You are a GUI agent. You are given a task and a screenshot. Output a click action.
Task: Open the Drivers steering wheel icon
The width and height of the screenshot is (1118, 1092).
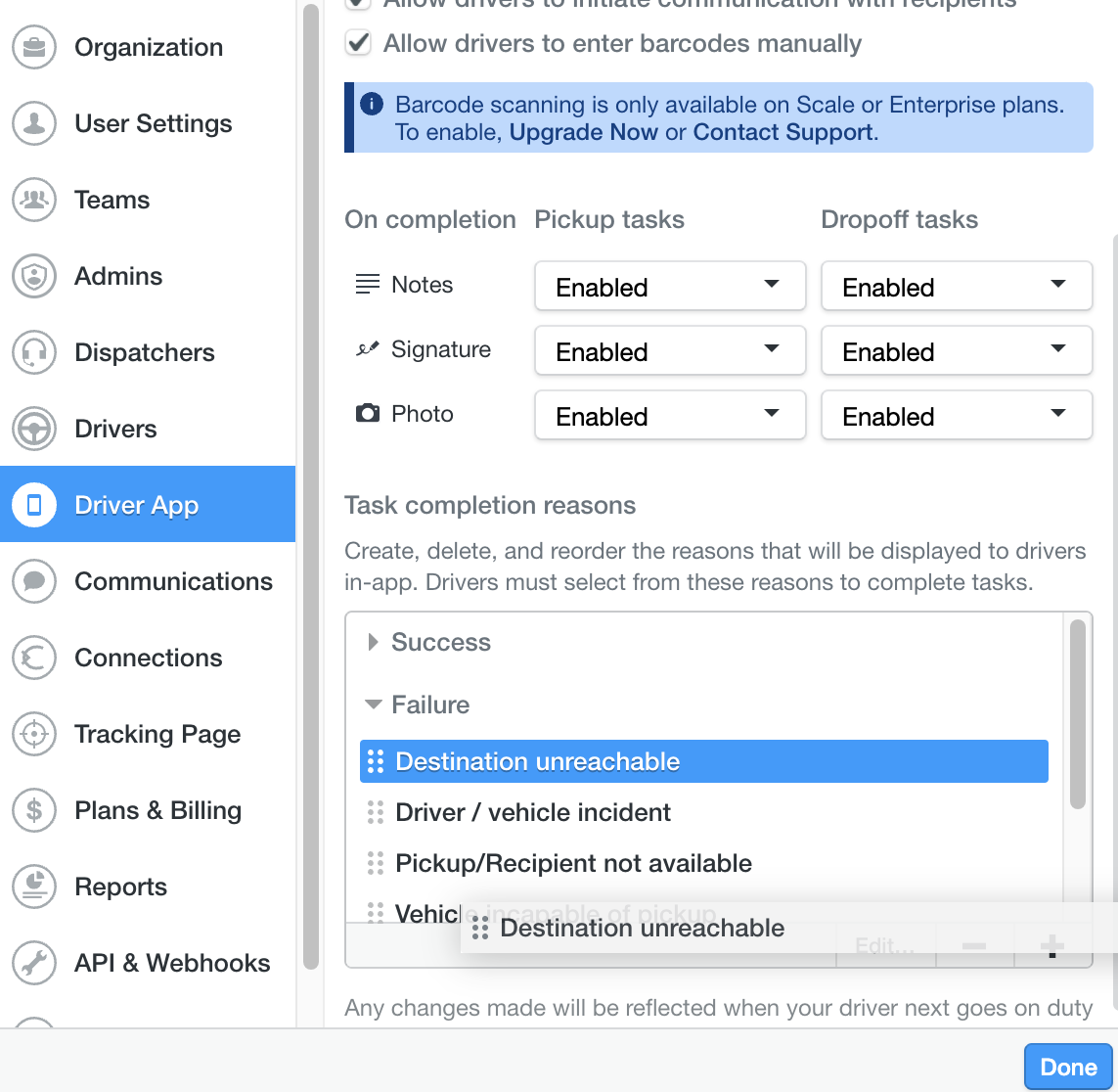pyautogui.click(x=33, y=429)
